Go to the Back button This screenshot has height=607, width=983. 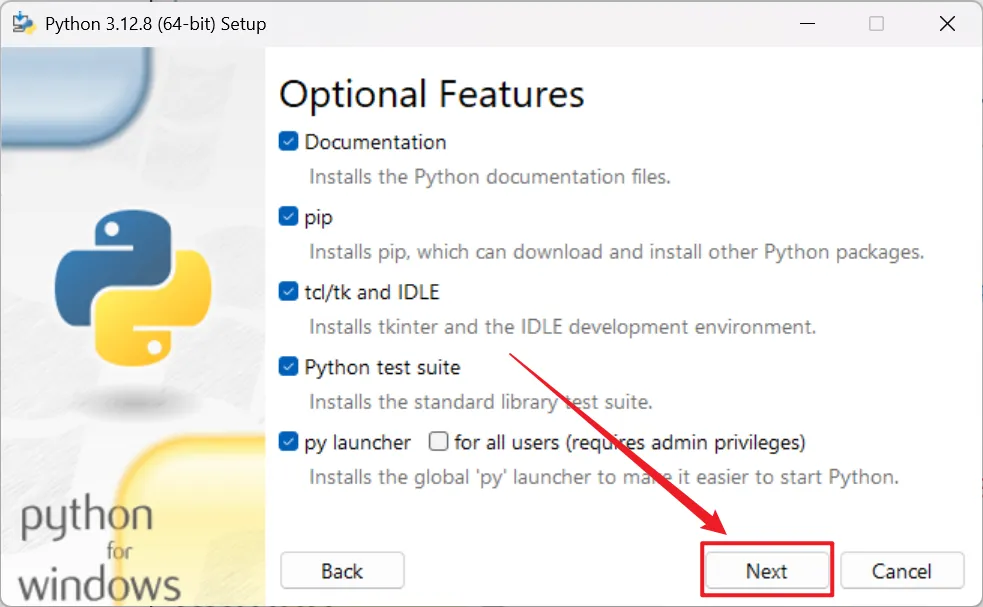tap(342, 571)
